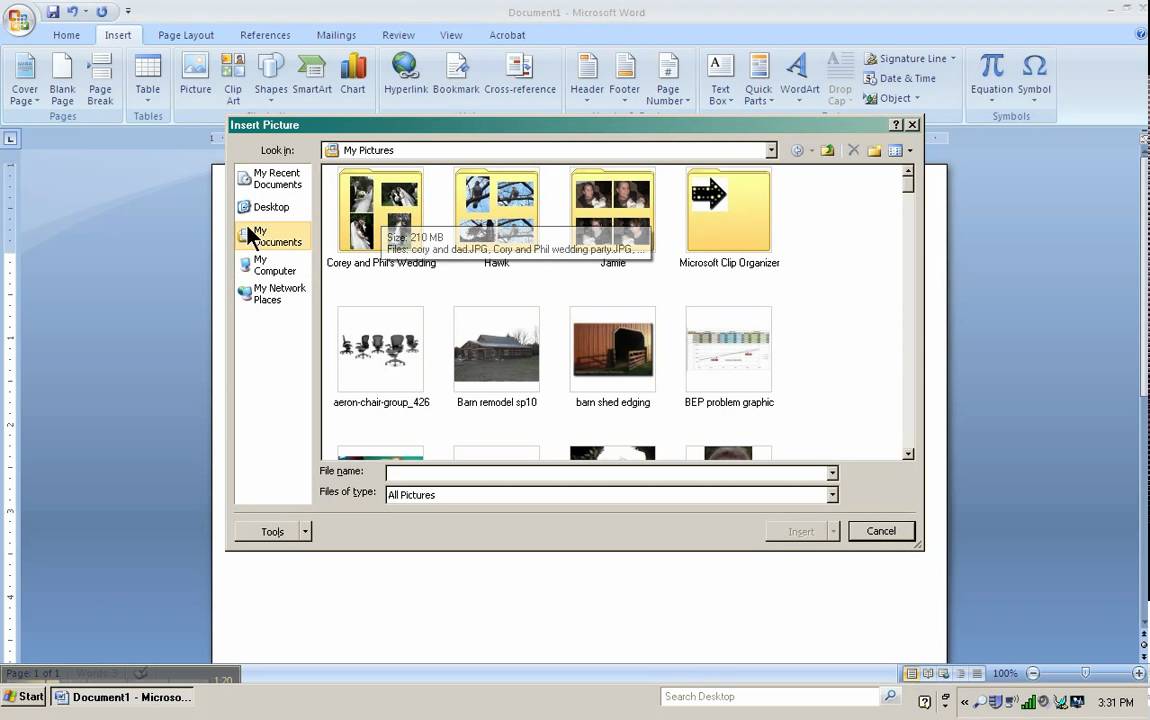1150x720 pixels.
Task: Insert a Hyperlink
Action: (406, 73)
